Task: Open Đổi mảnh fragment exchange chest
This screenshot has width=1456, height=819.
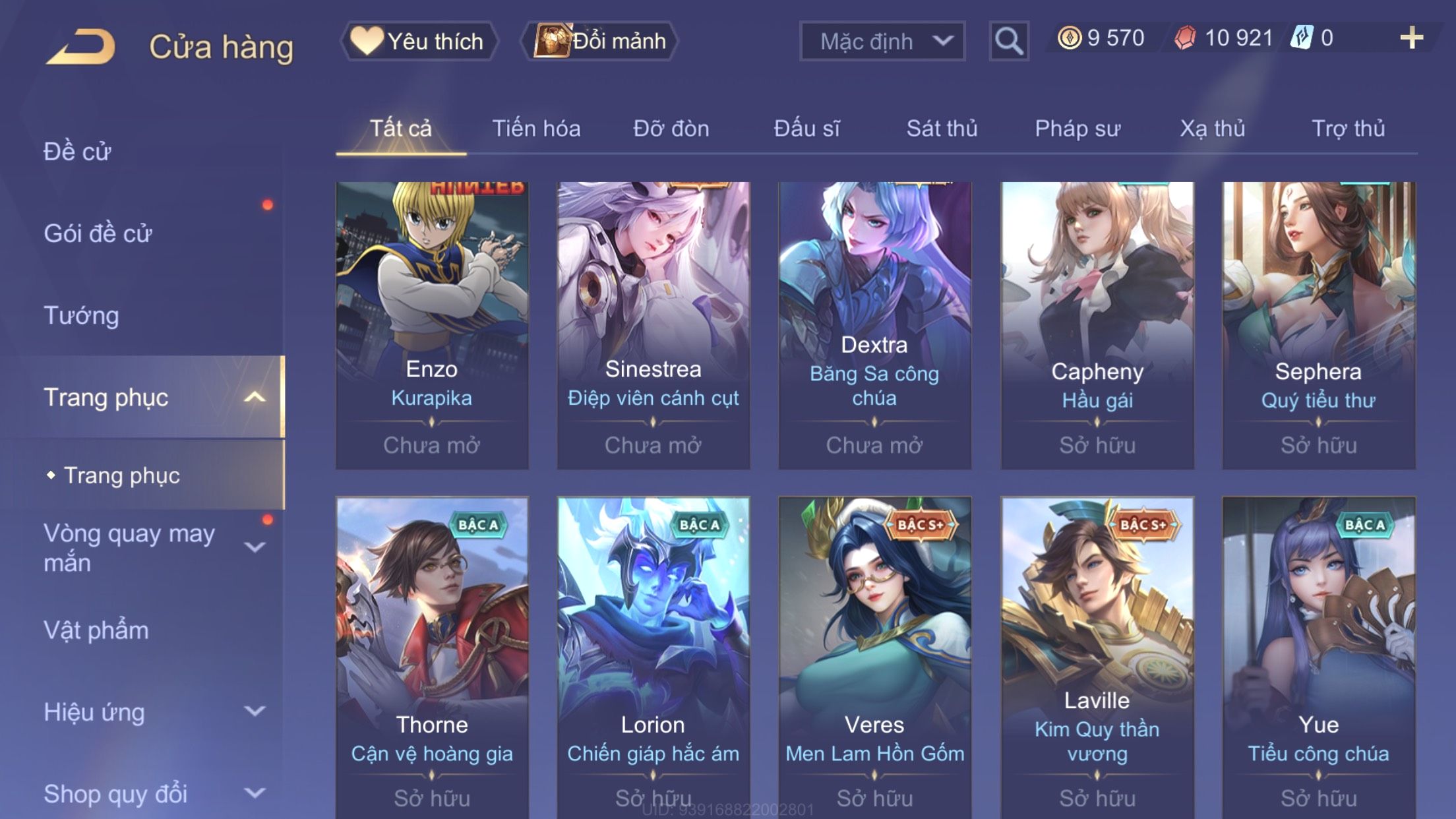Action: [599, 41]
